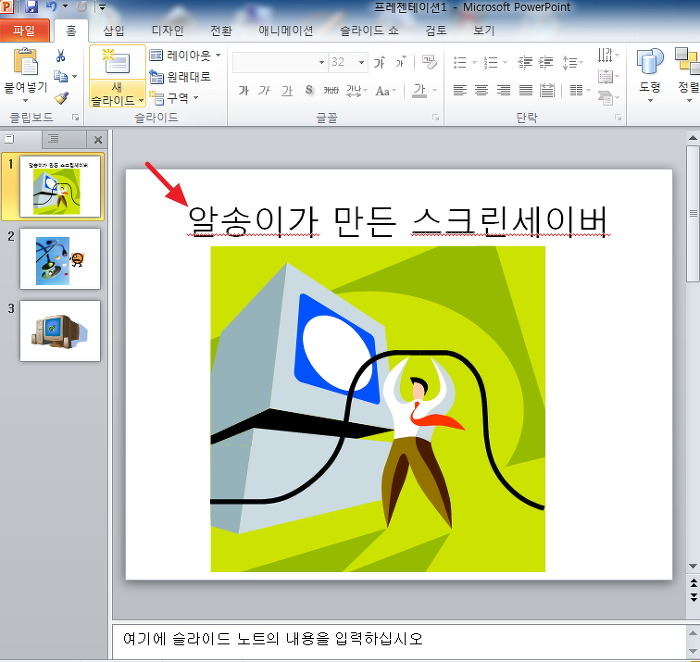
Task: Expand the 레이아웃 layout dropdown
Action: click(x=185, y=55)
